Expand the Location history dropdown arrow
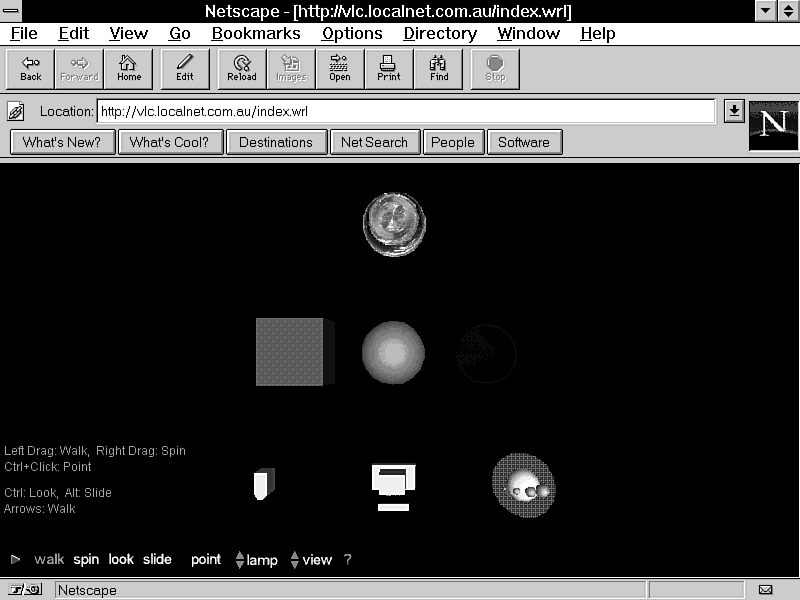 click(734, 111)
